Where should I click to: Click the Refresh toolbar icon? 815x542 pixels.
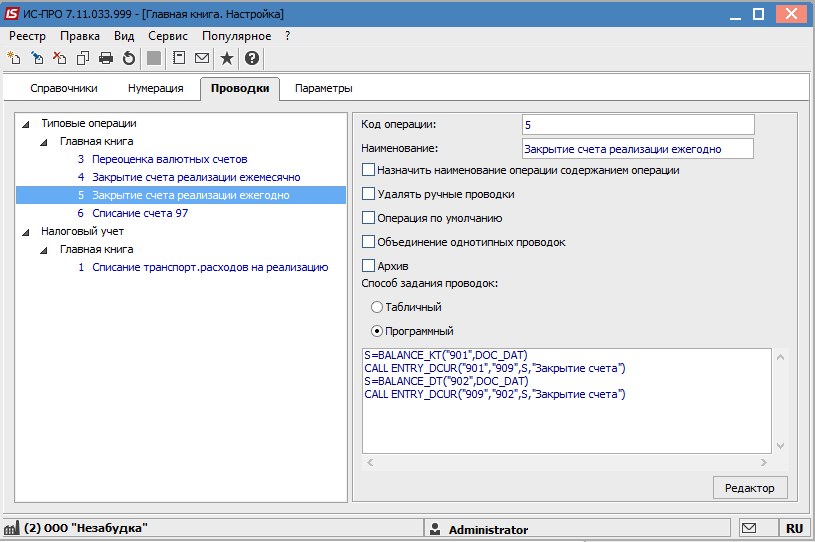128,58
